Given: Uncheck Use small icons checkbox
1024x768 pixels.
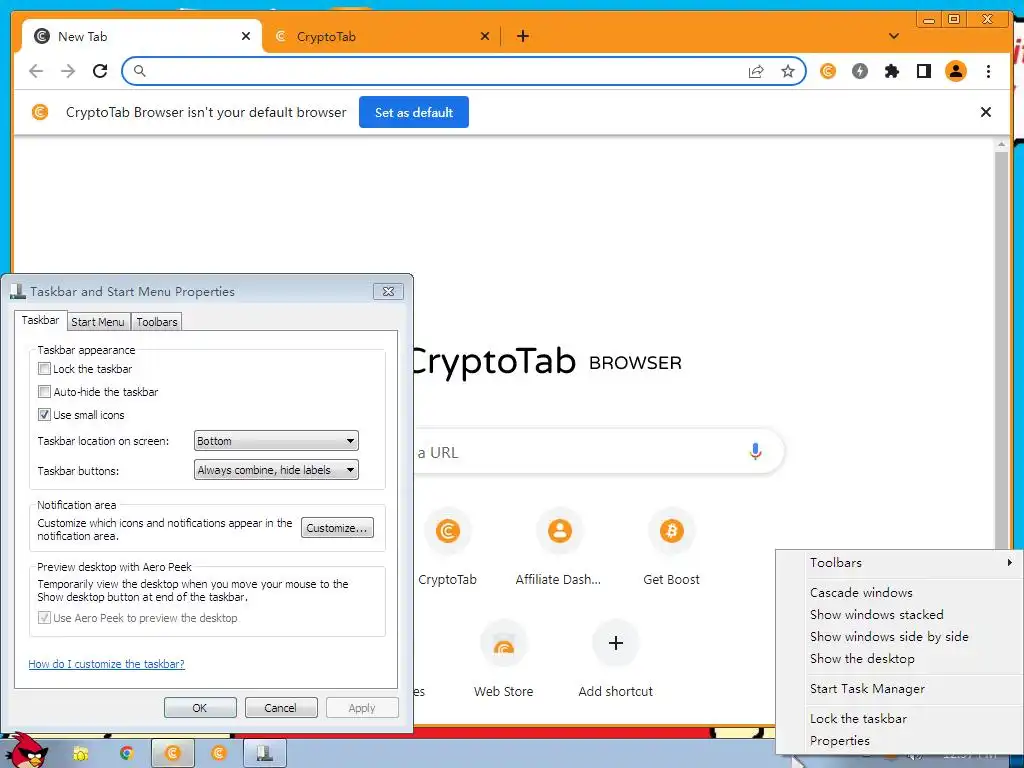Looking at the screenshot, I should [44, 415].
